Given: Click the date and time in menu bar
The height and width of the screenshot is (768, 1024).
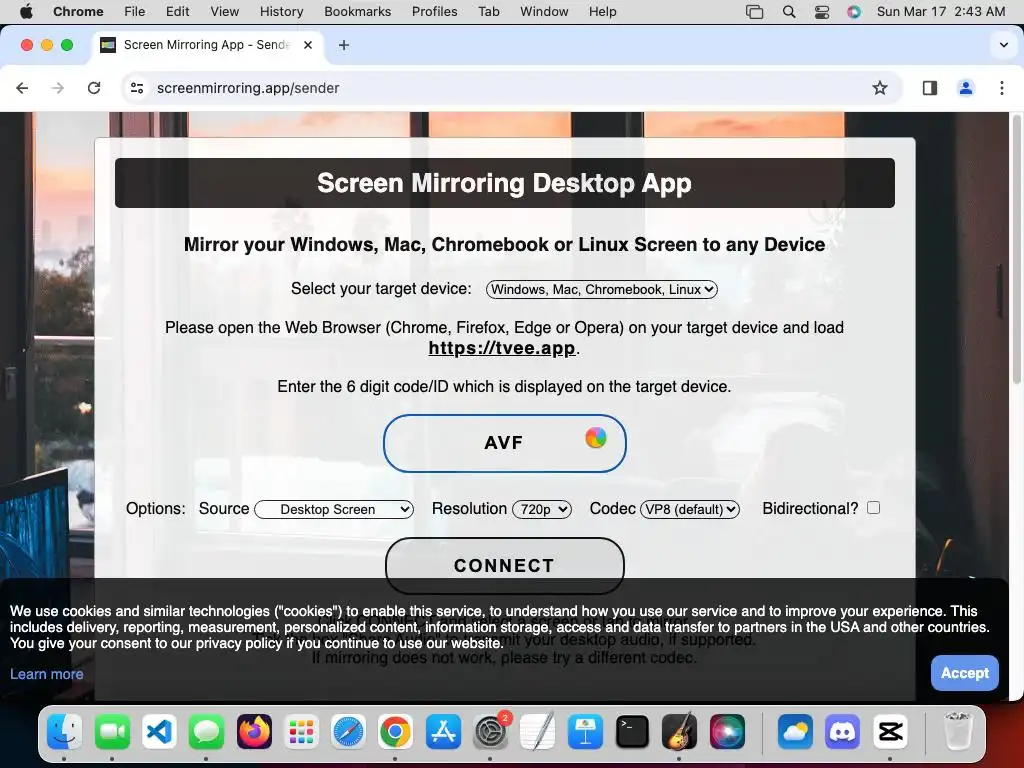Looking at the screenshot, I should click(x=940, y=12).
